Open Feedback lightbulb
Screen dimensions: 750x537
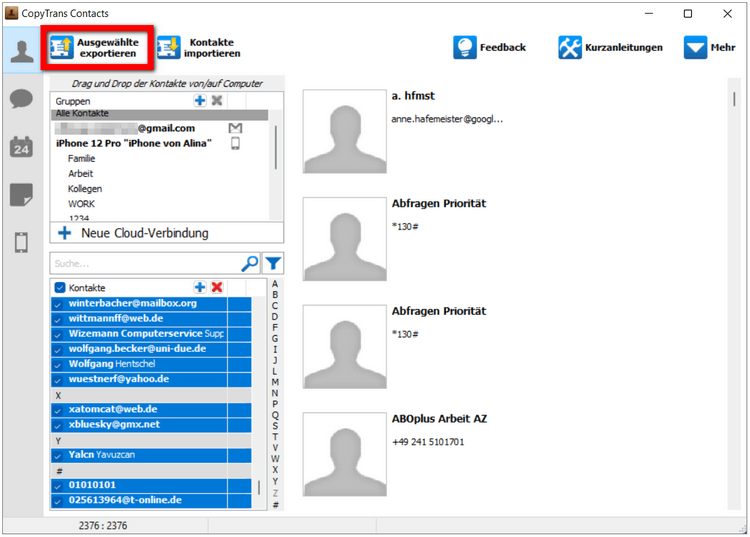click(x=489, y=47)
